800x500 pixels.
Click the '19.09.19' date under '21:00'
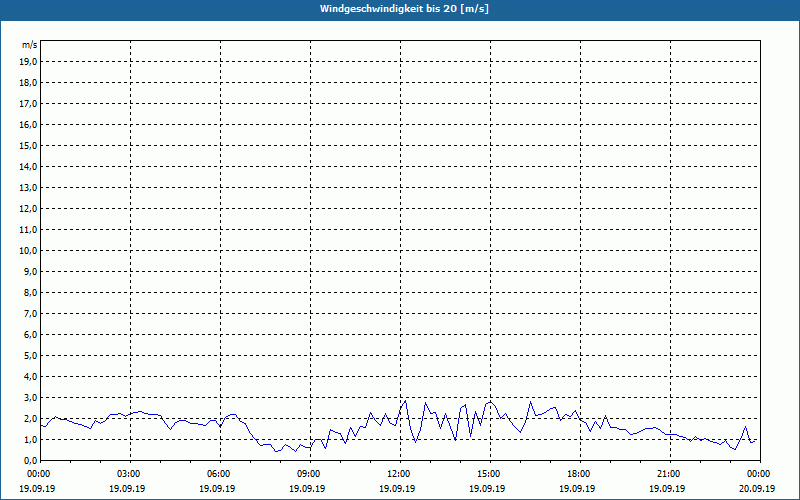[x=667, y=488]
